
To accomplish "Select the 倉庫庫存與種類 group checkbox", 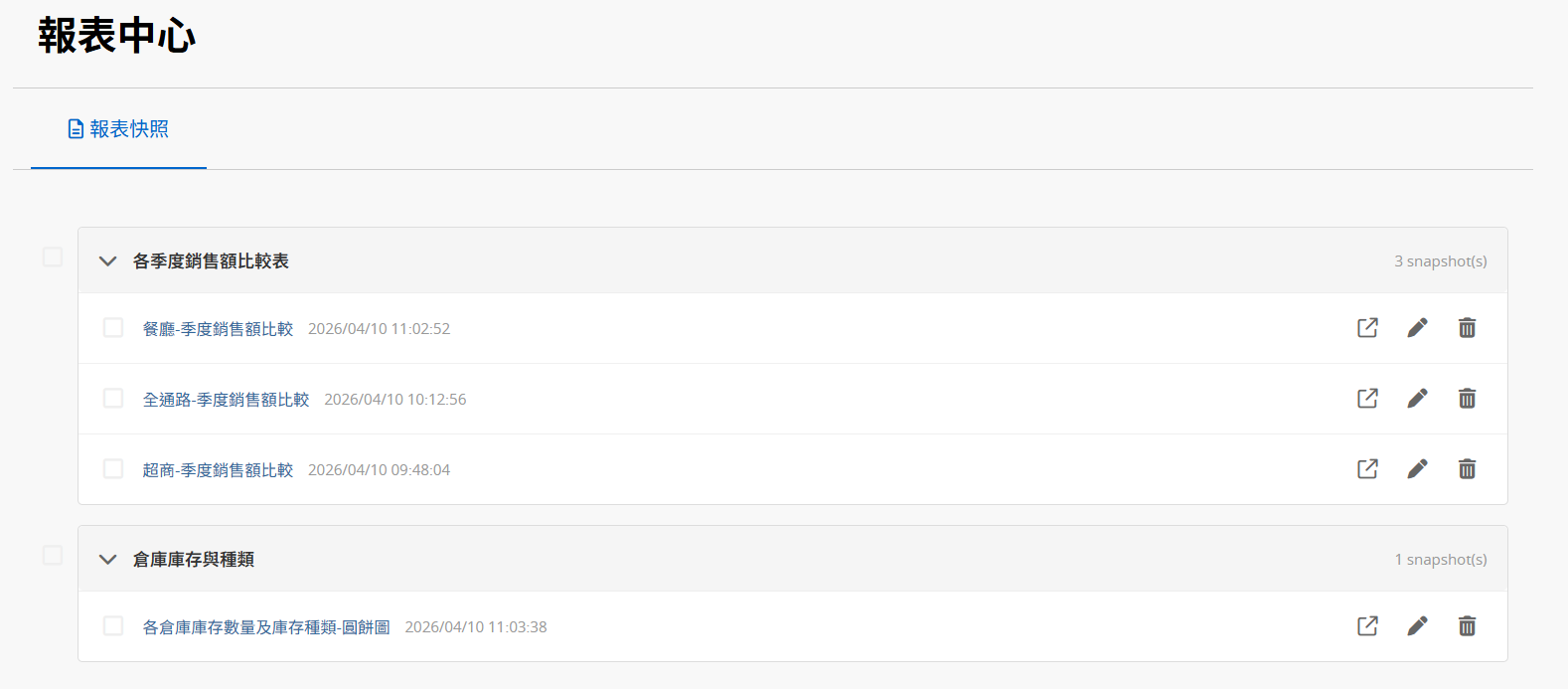I will point(53,556).
